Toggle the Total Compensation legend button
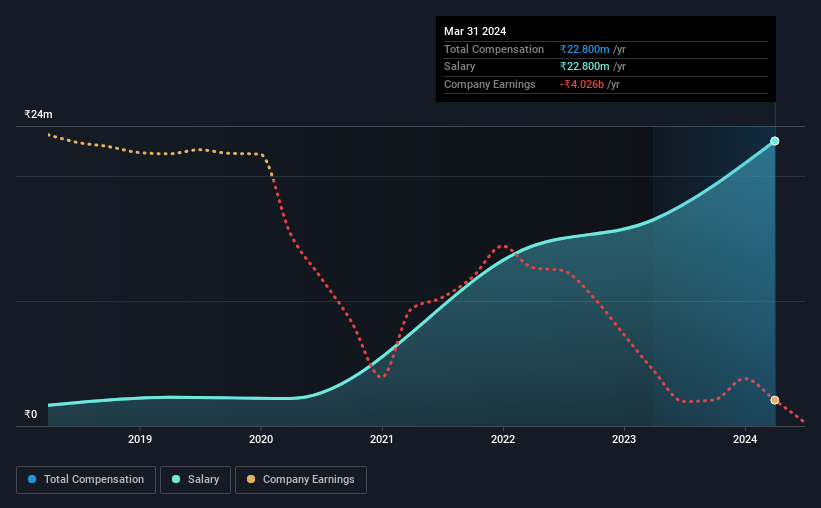821x508 pixels. (x=86, y=480)
